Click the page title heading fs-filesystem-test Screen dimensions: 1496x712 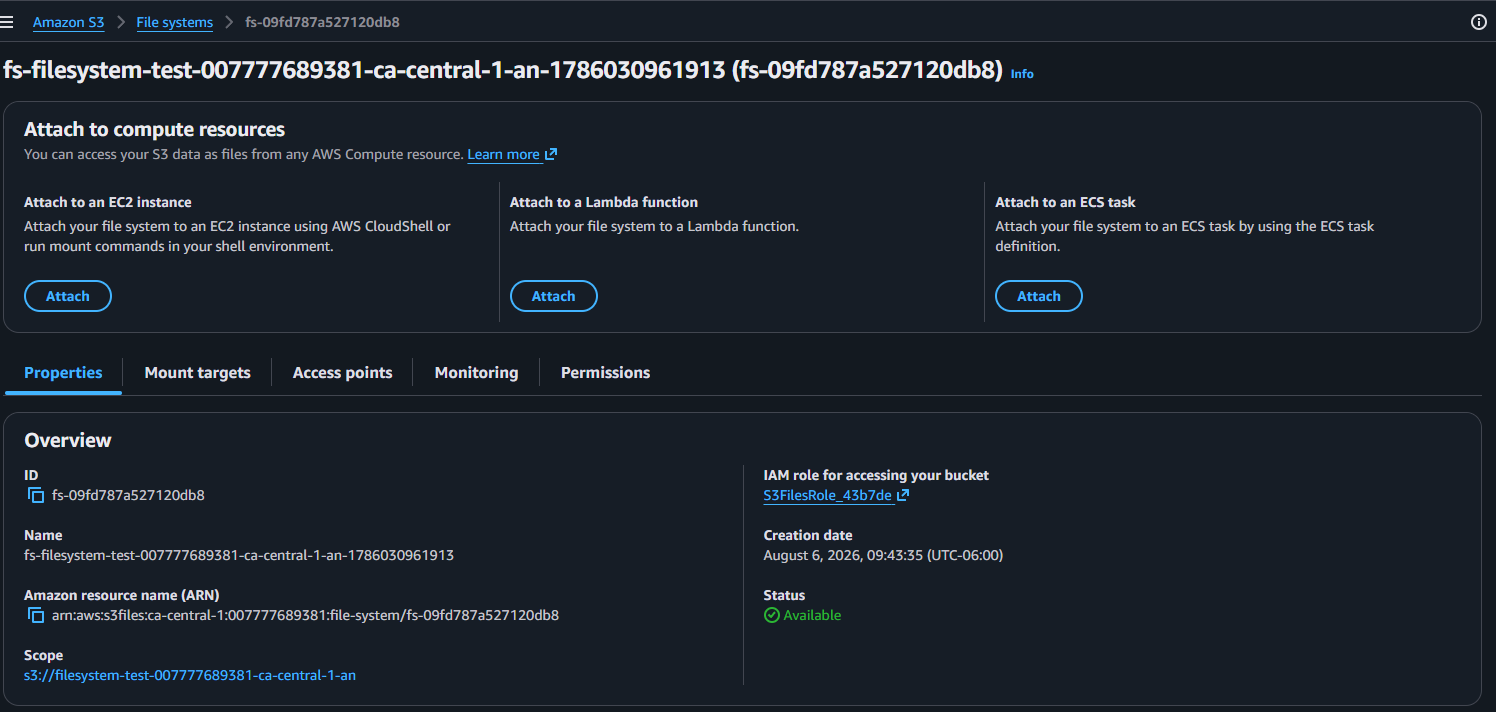coord(503,71)
